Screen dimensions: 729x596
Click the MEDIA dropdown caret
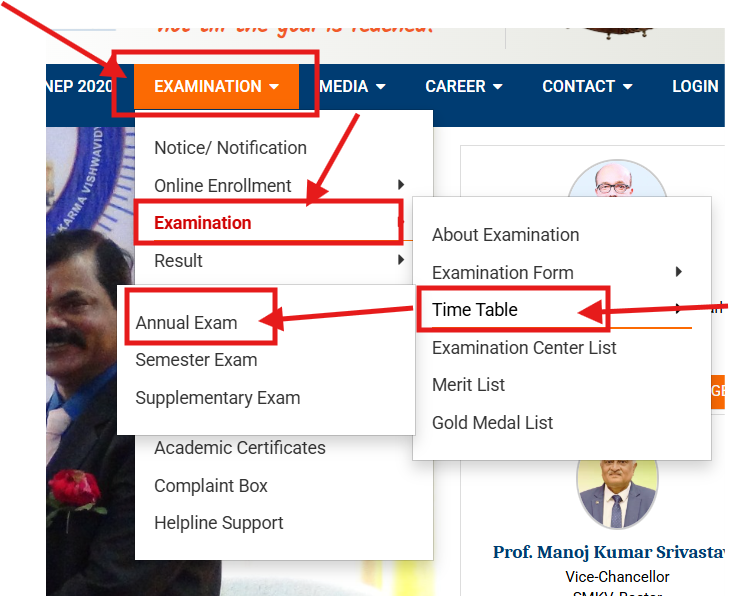click(381, 87)
